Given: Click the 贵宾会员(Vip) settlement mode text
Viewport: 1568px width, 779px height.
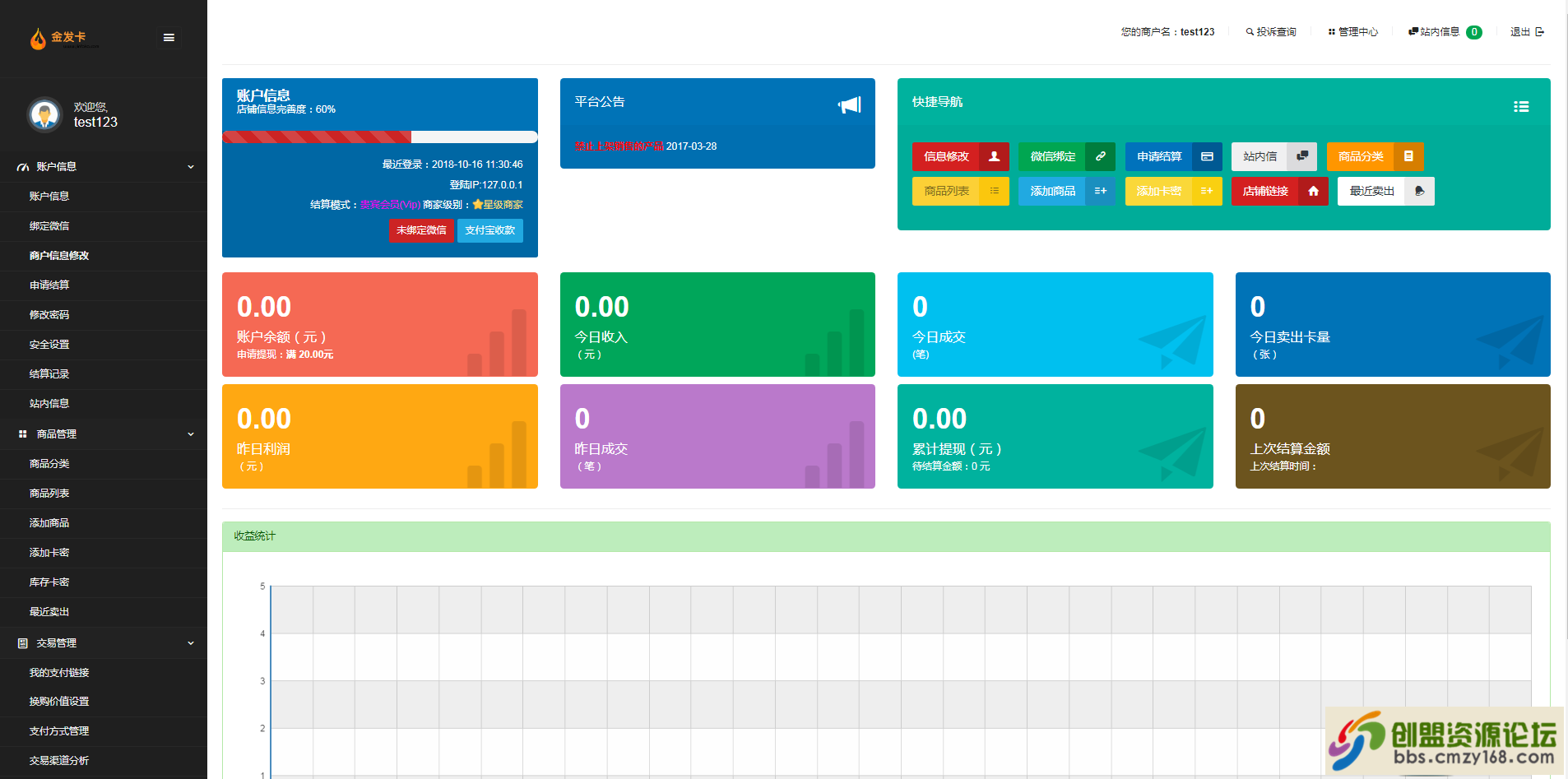Looking at the screenshot, I should [x=390, y=205].
